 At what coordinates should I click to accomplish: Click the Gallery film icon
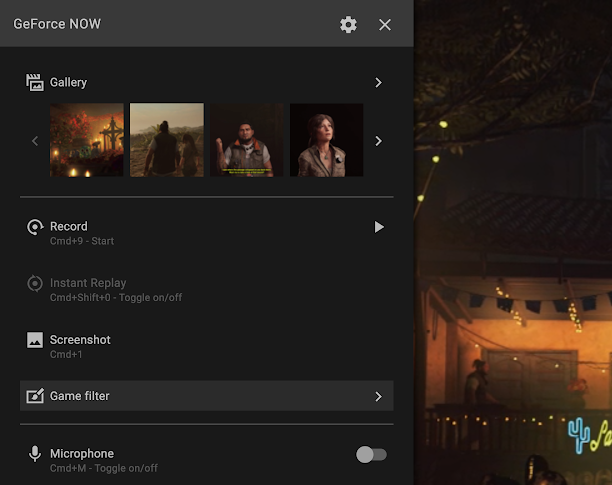pyautogui.click(x=35, y=82)
